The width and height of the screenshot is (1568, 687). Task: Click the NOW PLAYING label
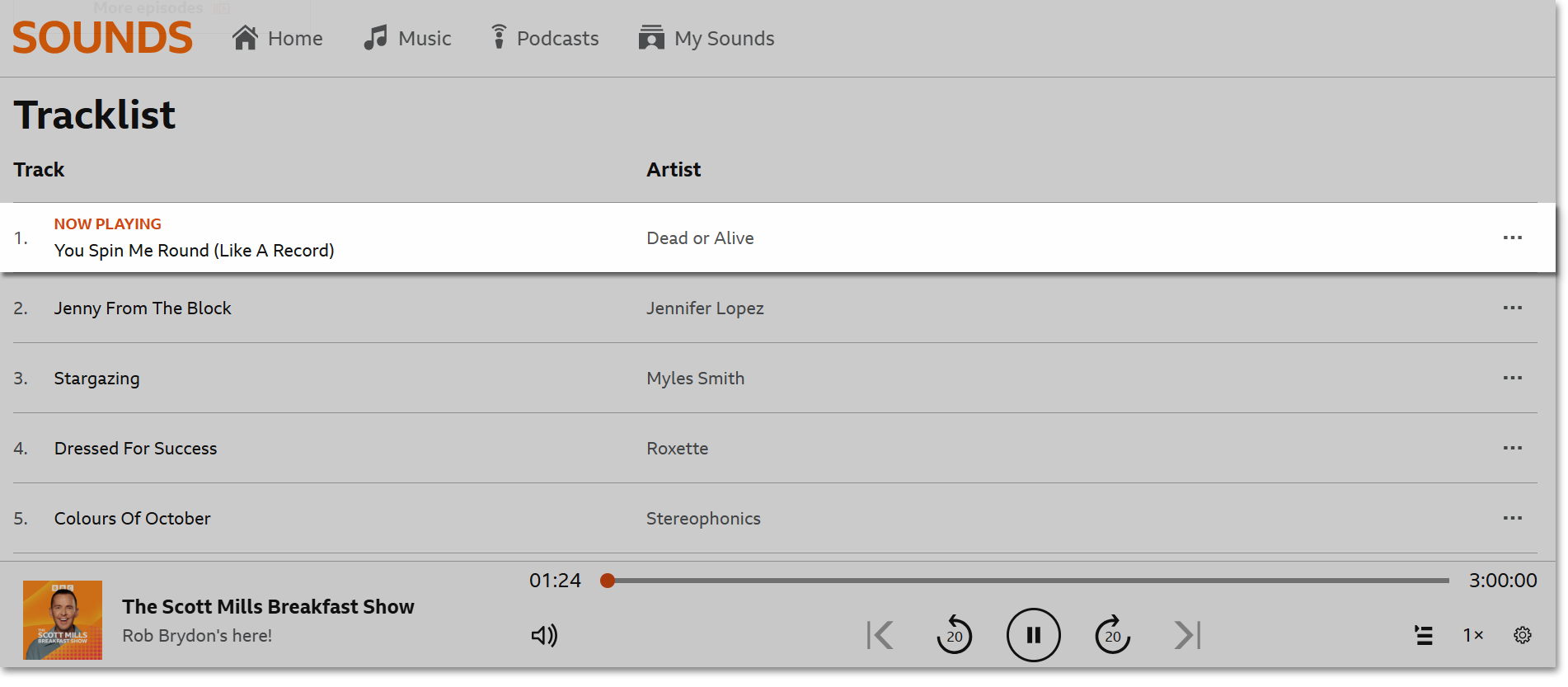pos(108,224)
